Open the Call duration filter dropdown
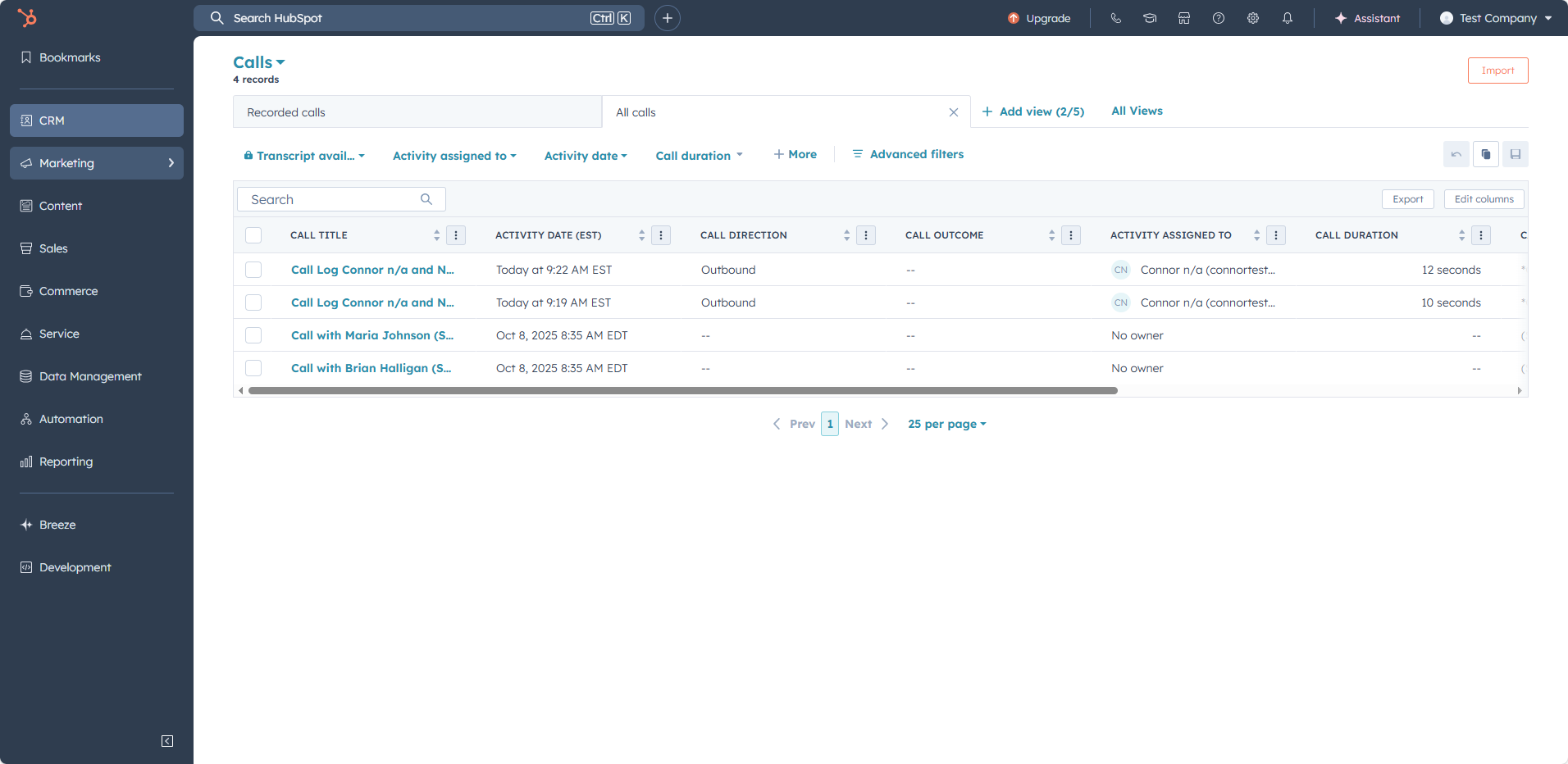The height and width of the screenshot is (764, 1568). coord(699,156)
